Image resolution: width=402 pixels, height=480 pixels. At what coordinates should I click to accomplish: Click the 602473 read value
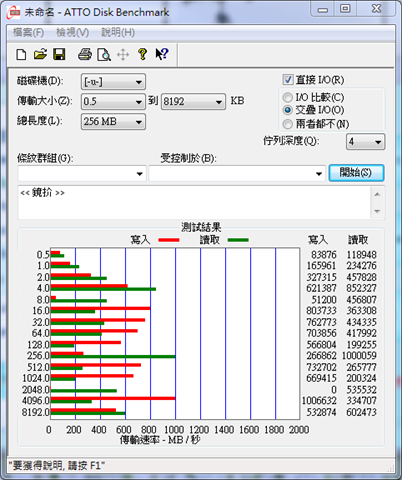[x=362, y=412]
